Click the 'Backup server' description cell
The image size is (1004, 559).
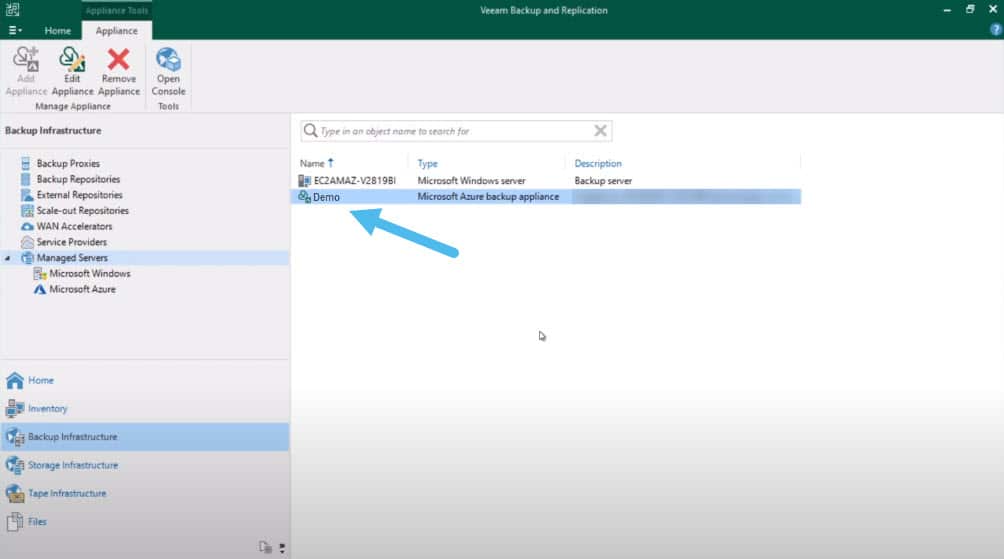[x=603, y=181]
